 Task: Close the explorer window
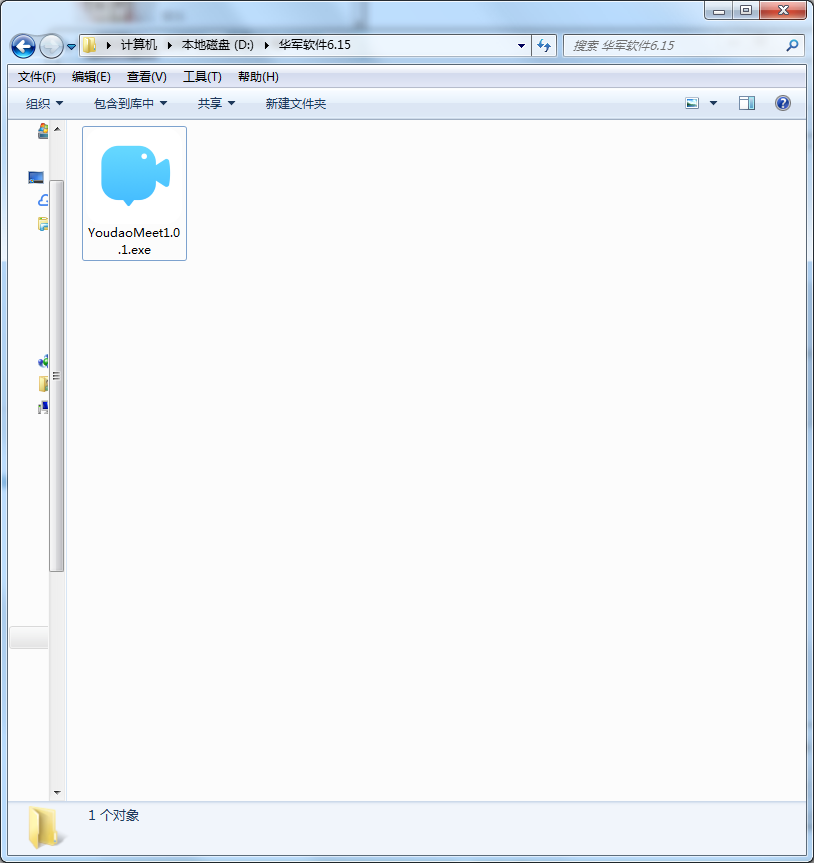[x=783, y=10]
